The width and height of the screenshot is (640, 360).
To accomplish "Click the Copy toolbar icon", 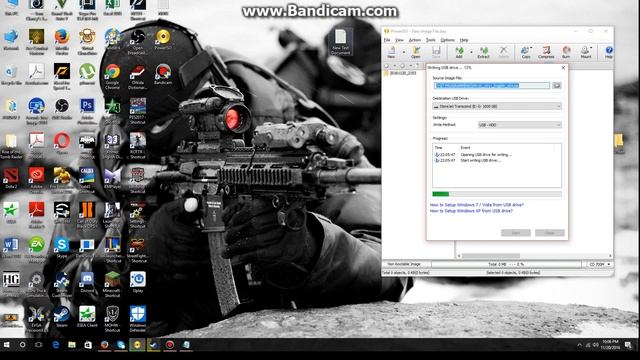I will (x=526, y=52).
